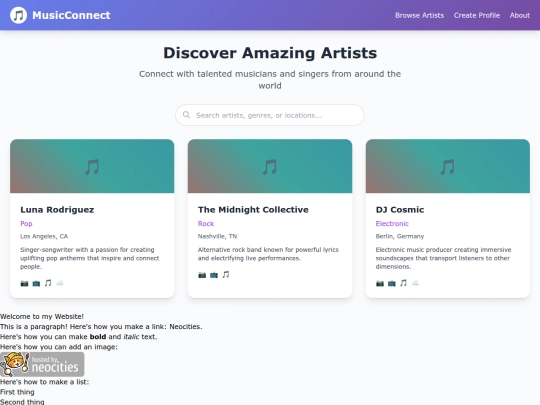Click DJ Cosmic's camera social icon

[380, 283]
